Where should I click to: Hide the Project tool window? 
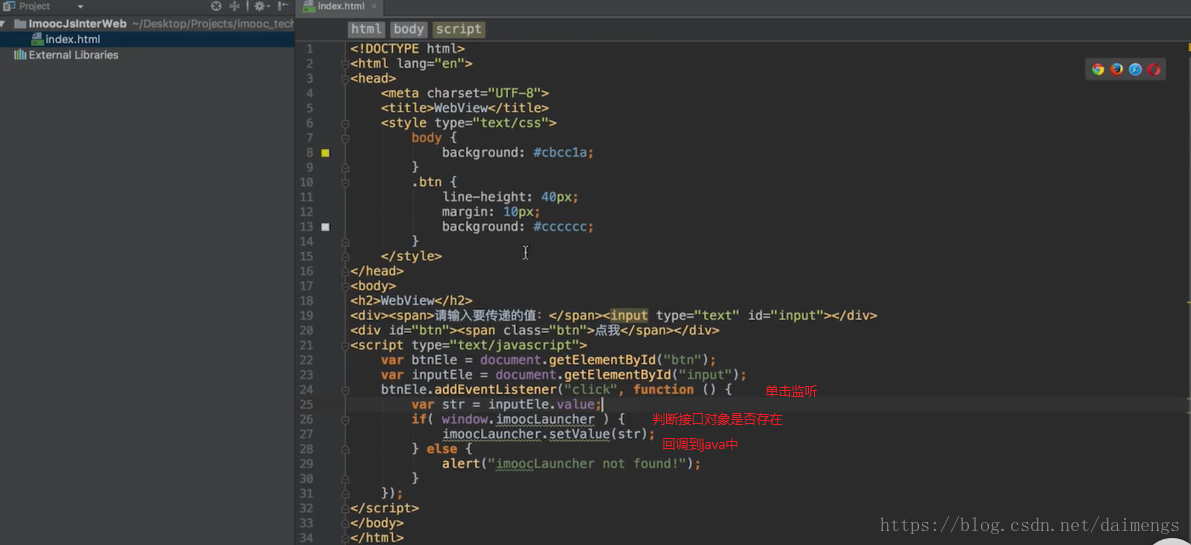[x=282, y=6]
